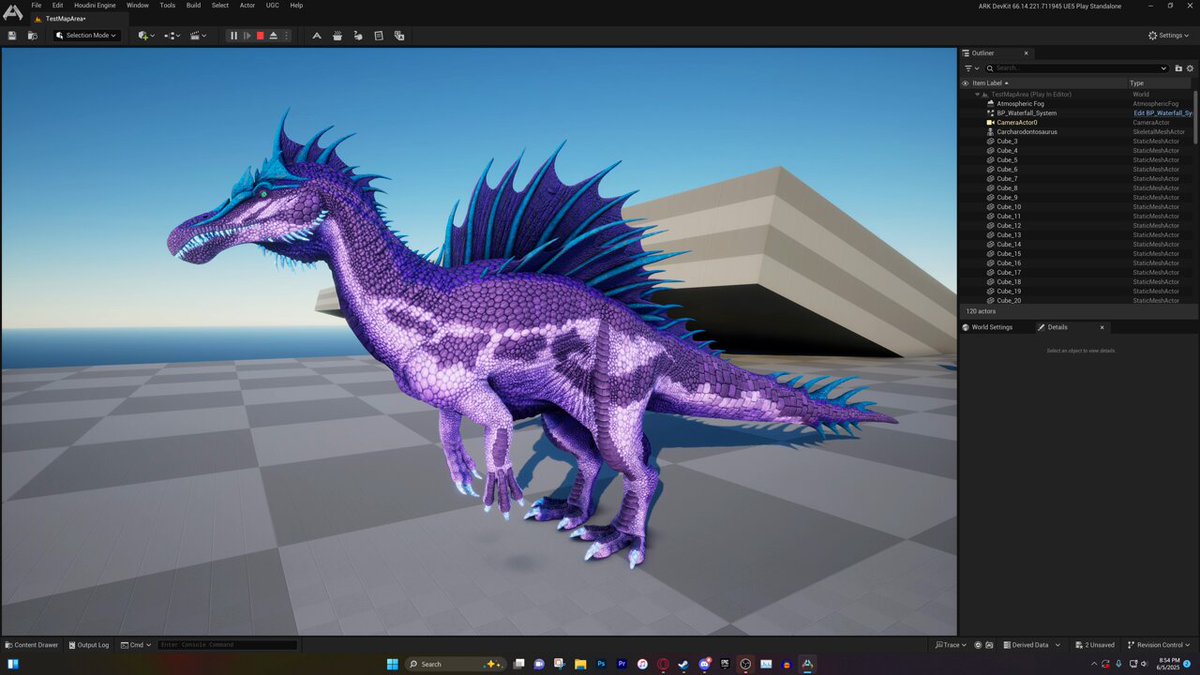
Task: Open the Houdini Engine menu
Action: click(x=95, y=5)
